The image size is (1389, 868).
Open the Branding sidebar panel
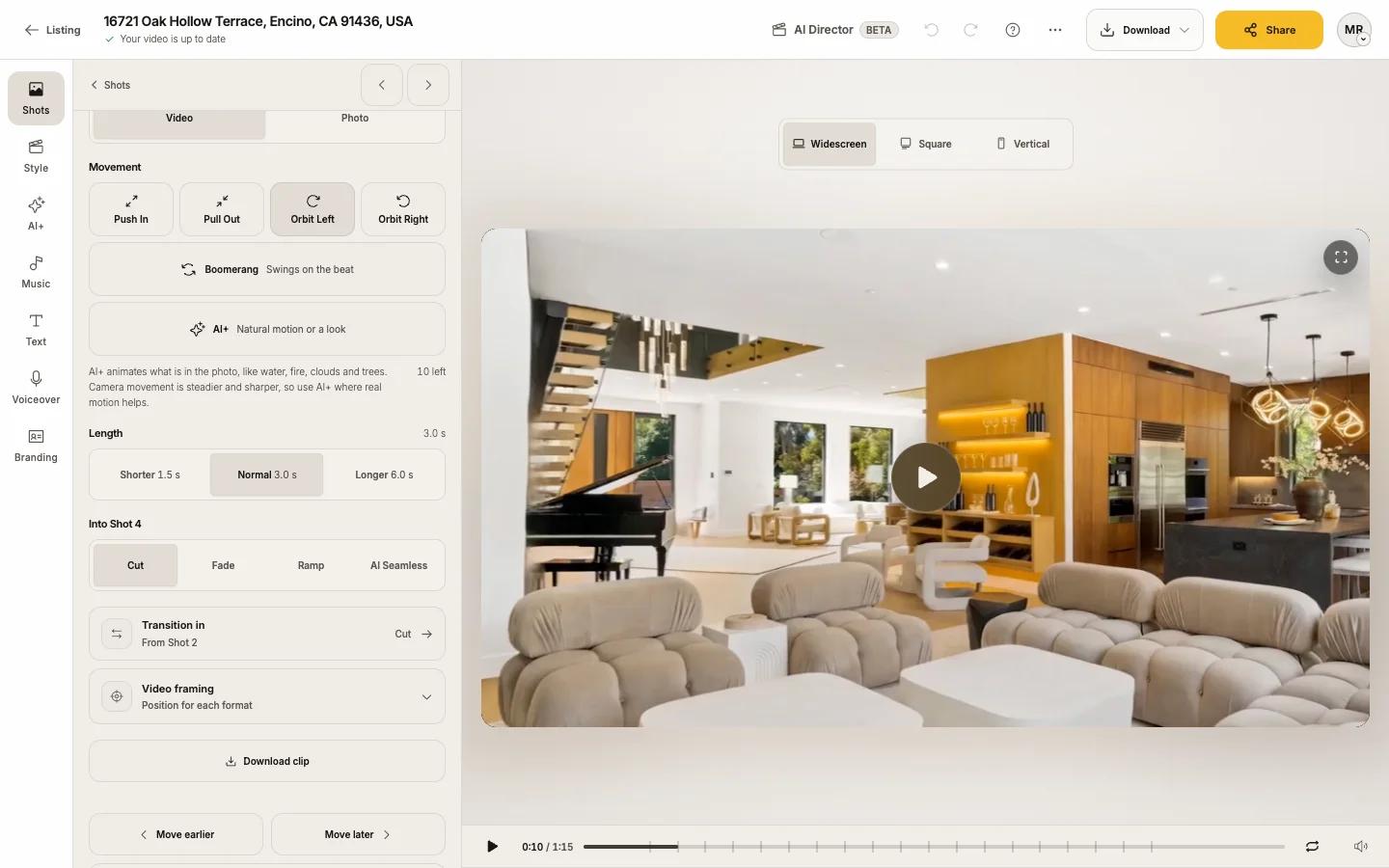click(x=36, y=446)
